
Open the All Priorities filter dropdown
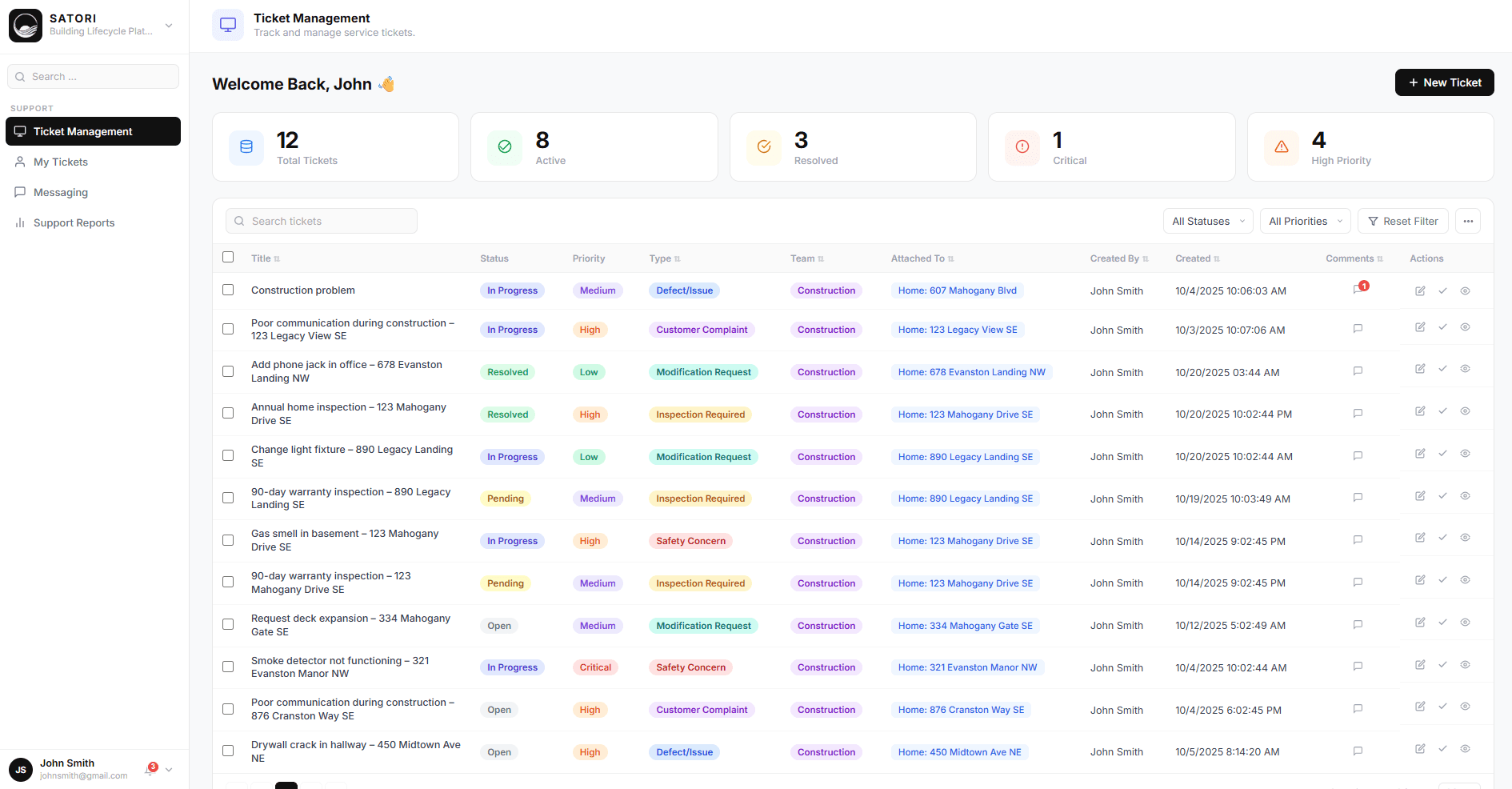click(1306, 221)
